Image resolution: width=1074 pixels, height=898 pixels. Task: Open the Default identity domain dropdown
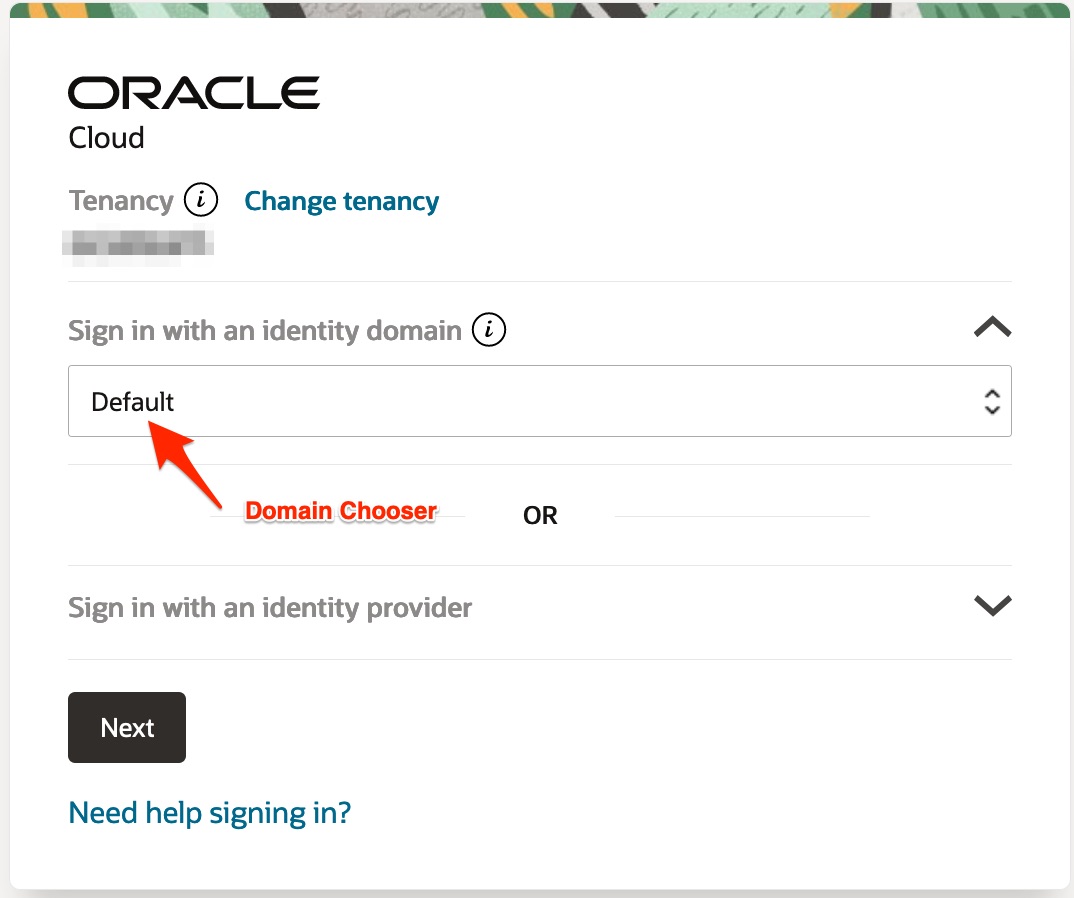(540, 401)
